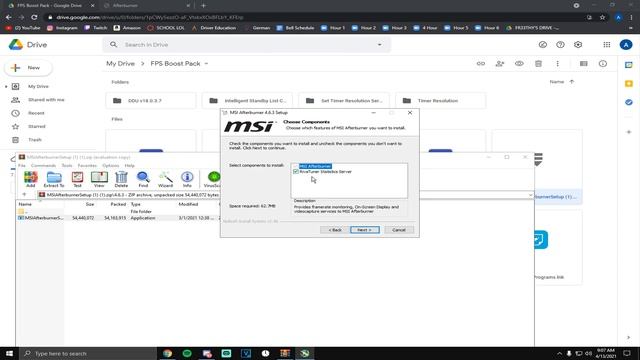640x360 pixels.
Task: Open the Tools menu in WinRAR
Action: point(67,165)
